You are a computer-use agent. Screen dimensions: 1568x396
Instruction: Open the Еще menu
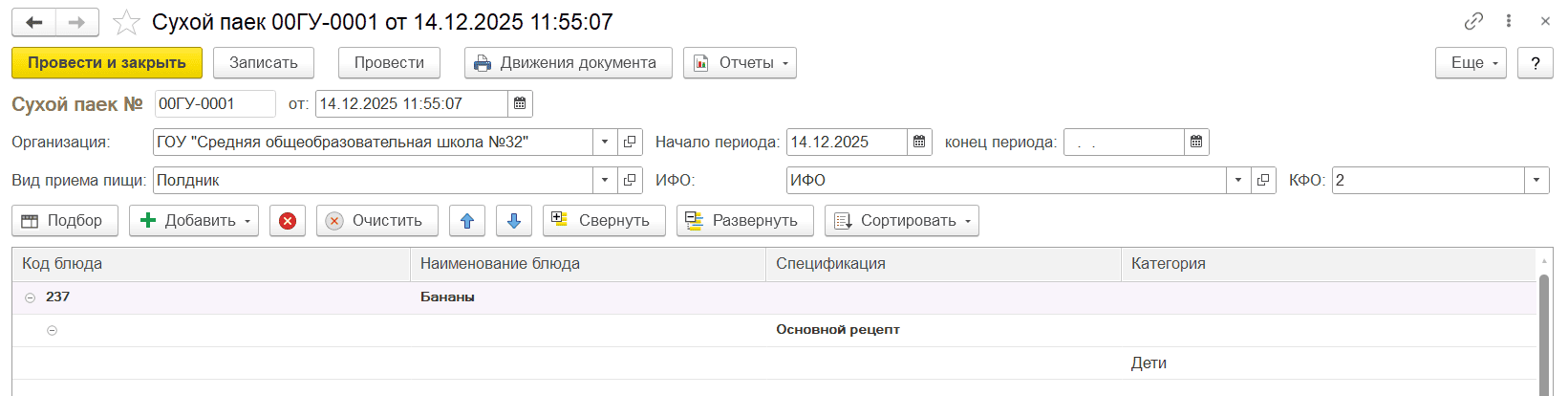coord(1470,63)
